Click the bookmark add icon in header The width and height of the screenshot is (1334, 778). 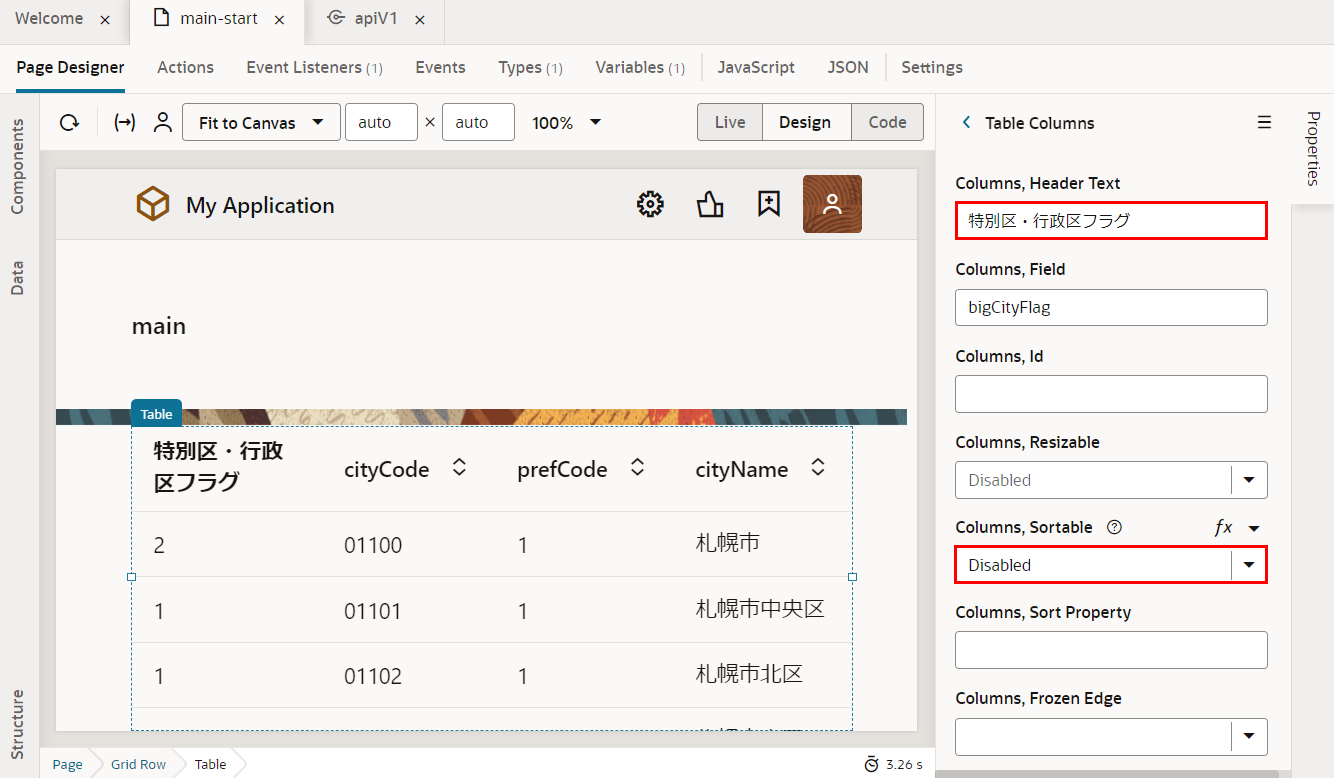pyautogui.click(x=768, y=205)
